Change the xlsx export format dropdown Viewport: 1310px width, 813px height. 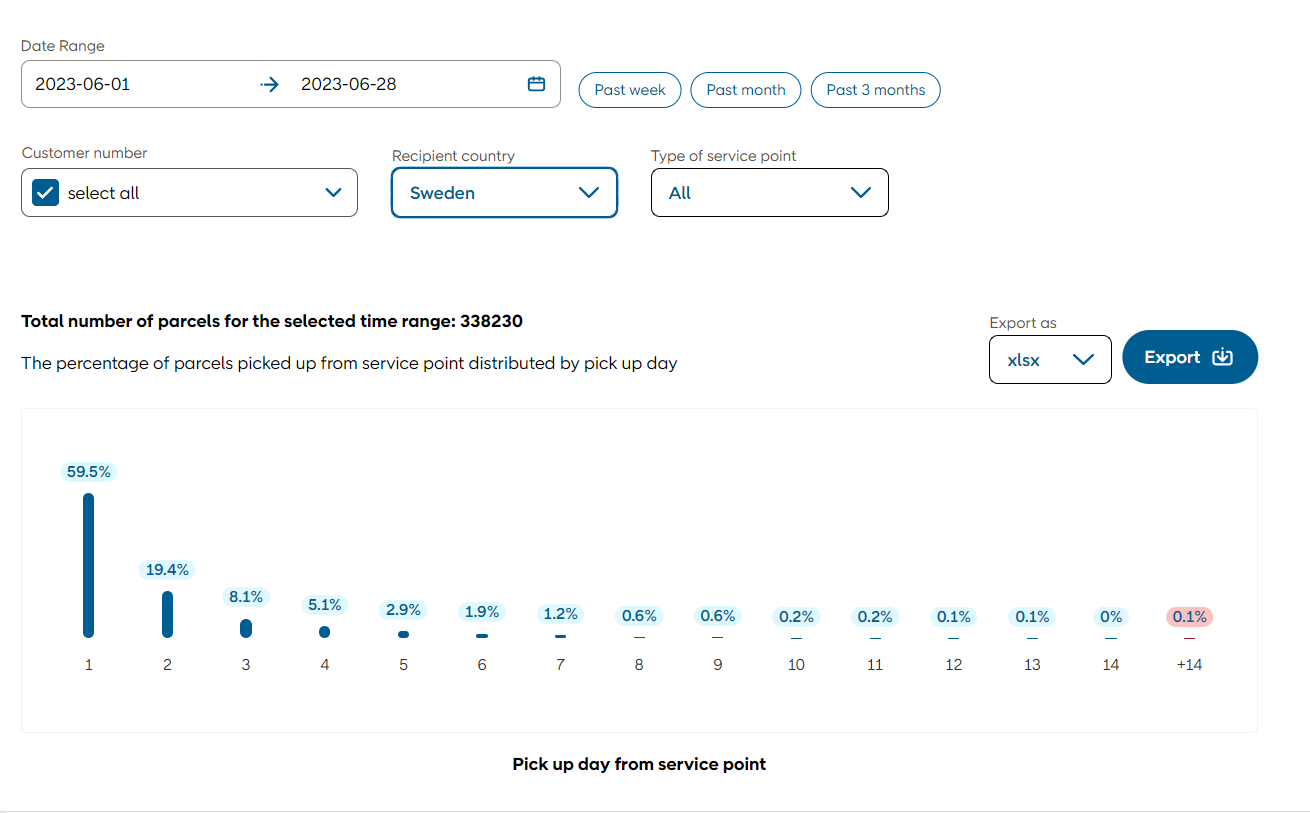[x=1049, y=360]
